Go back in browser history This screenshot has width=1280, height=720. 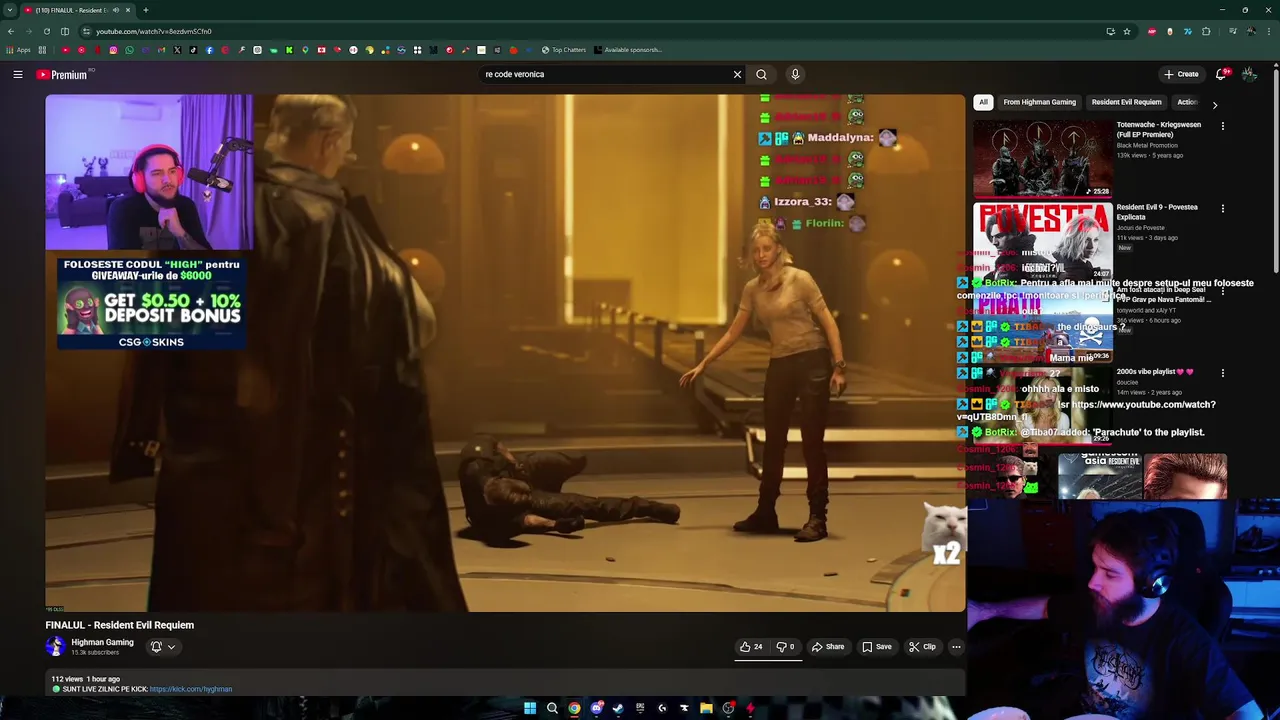tap(10, 31)
